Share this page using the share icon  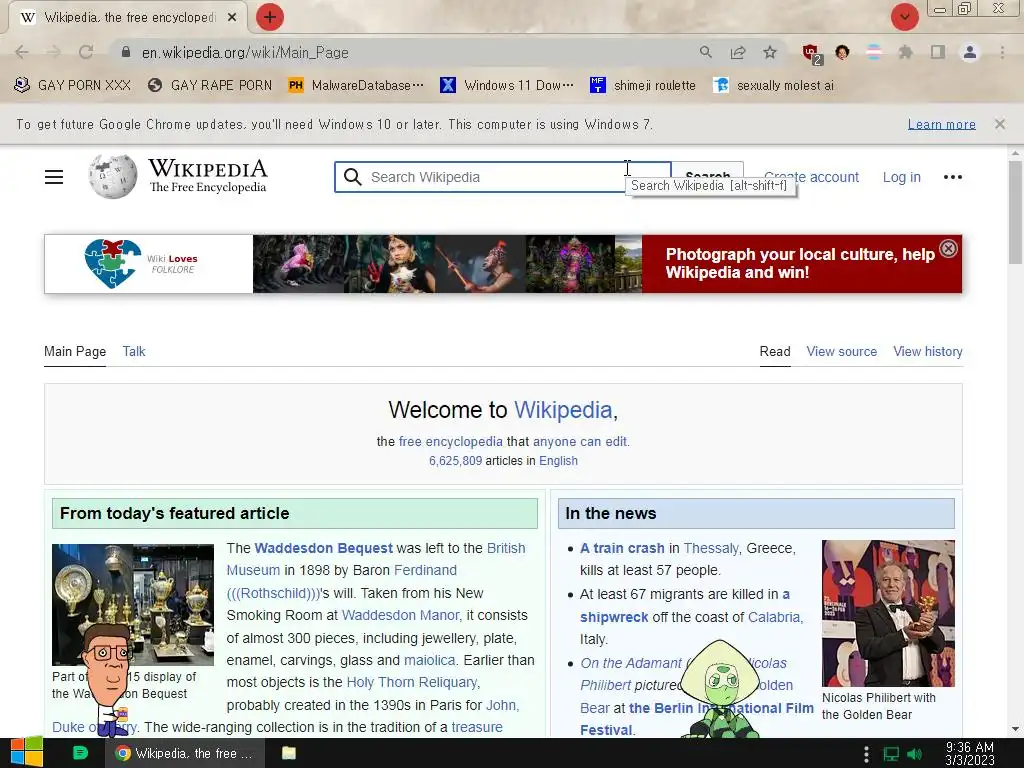738,52
